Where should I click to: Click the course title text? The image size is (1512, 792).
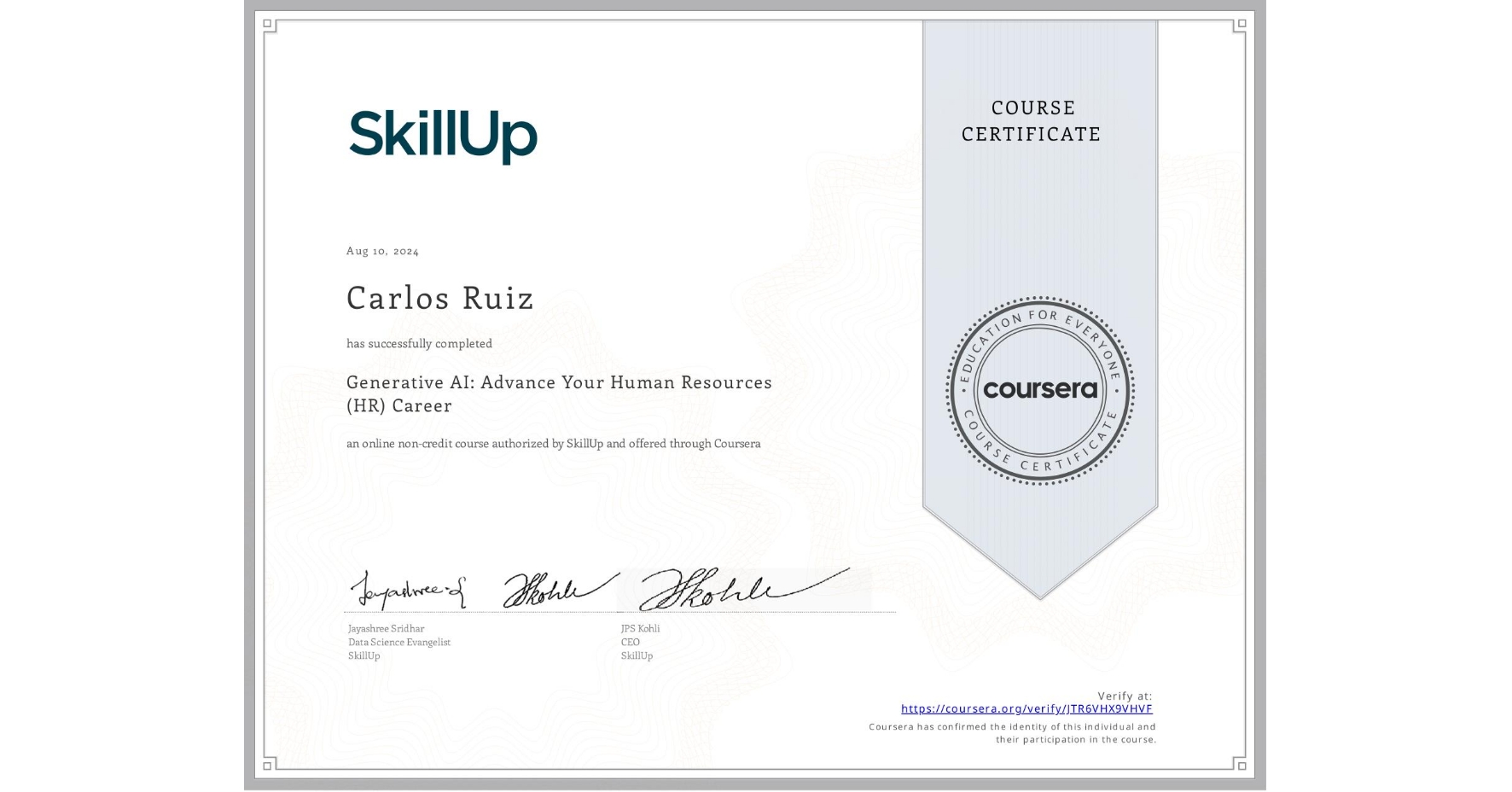click(559, 393)
